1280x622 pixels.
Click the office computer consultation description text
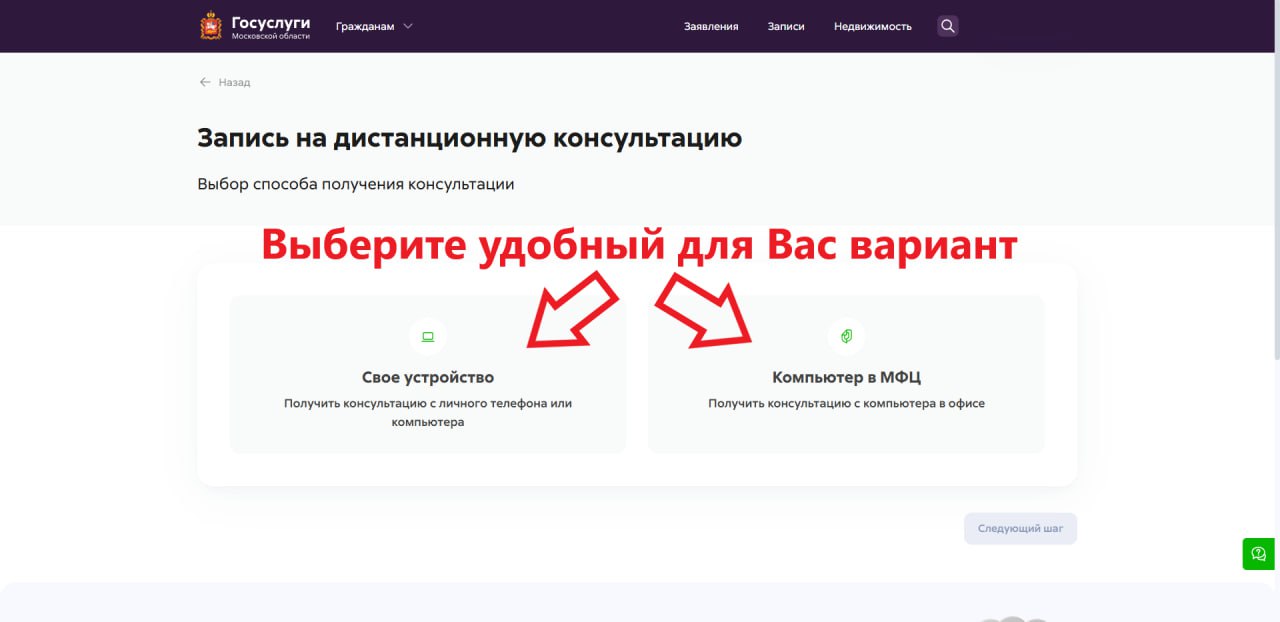click(846, 403)
